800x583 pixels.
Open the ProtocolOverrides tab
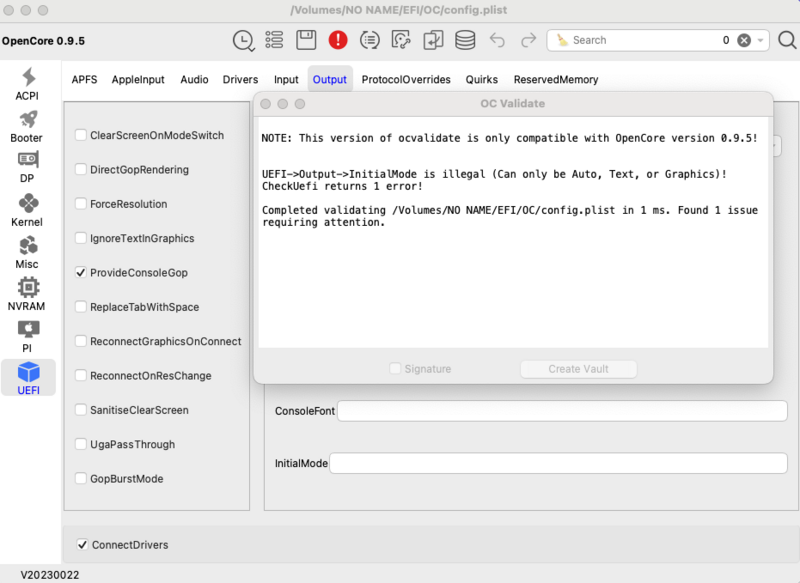406,79
